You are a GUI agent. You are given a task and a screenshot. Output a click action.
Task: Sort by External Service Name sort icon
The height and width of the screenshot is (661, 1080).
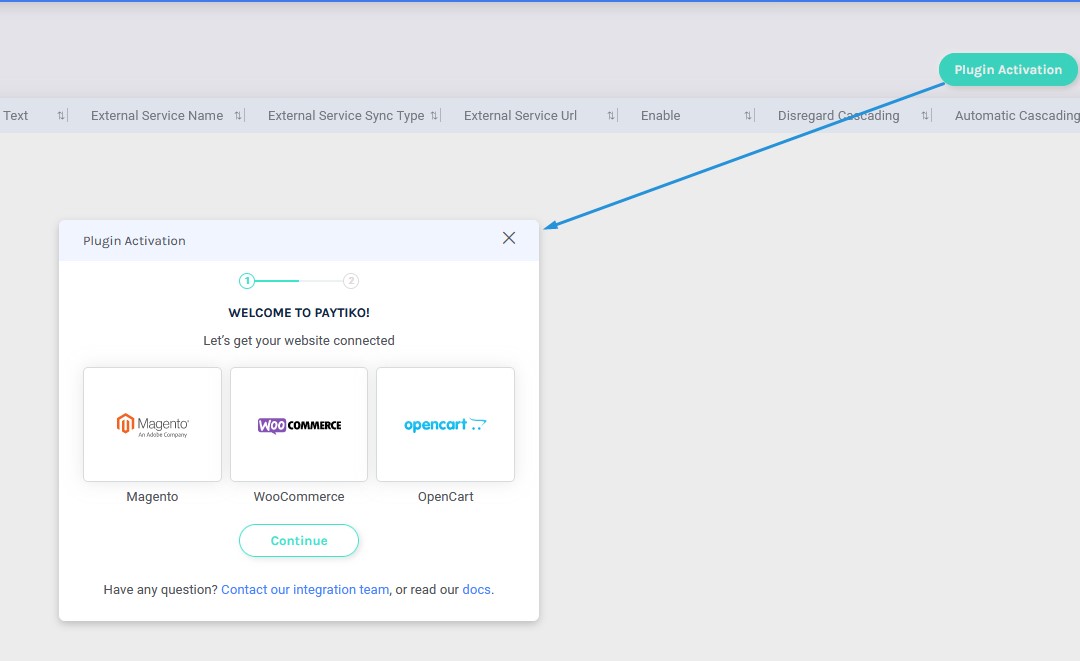point(238,116)
